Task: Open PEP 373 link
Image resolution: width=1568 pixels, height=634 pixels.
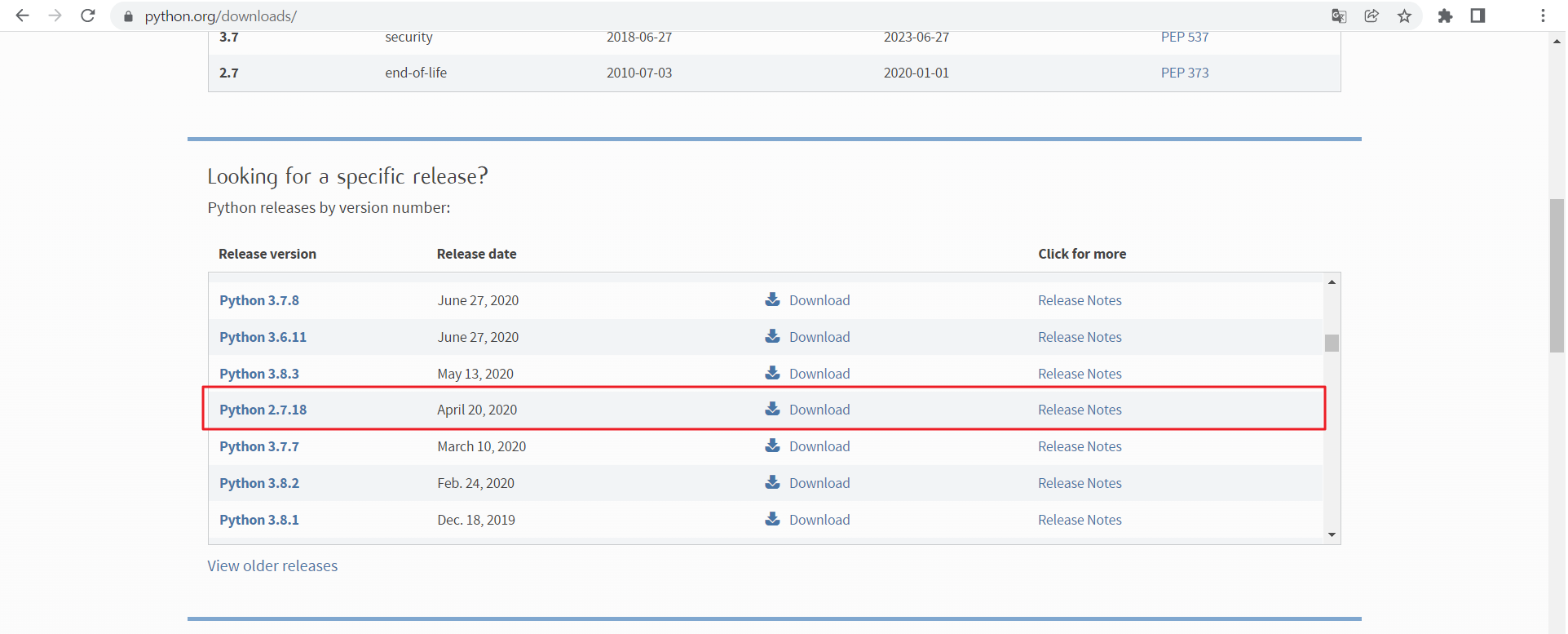Action: click(1185, 73)
